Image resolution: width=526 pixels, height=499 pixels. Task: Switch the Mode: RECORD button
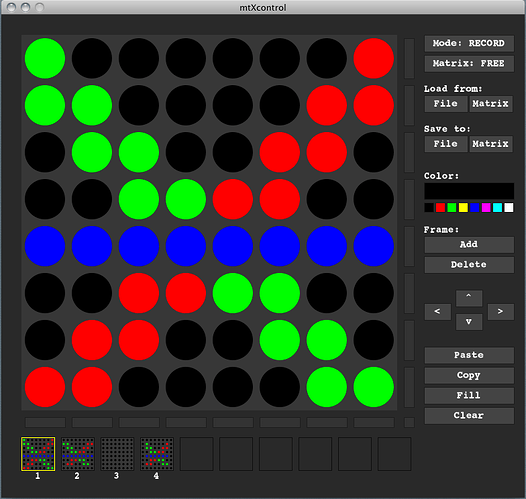click(x=469, y=44)
